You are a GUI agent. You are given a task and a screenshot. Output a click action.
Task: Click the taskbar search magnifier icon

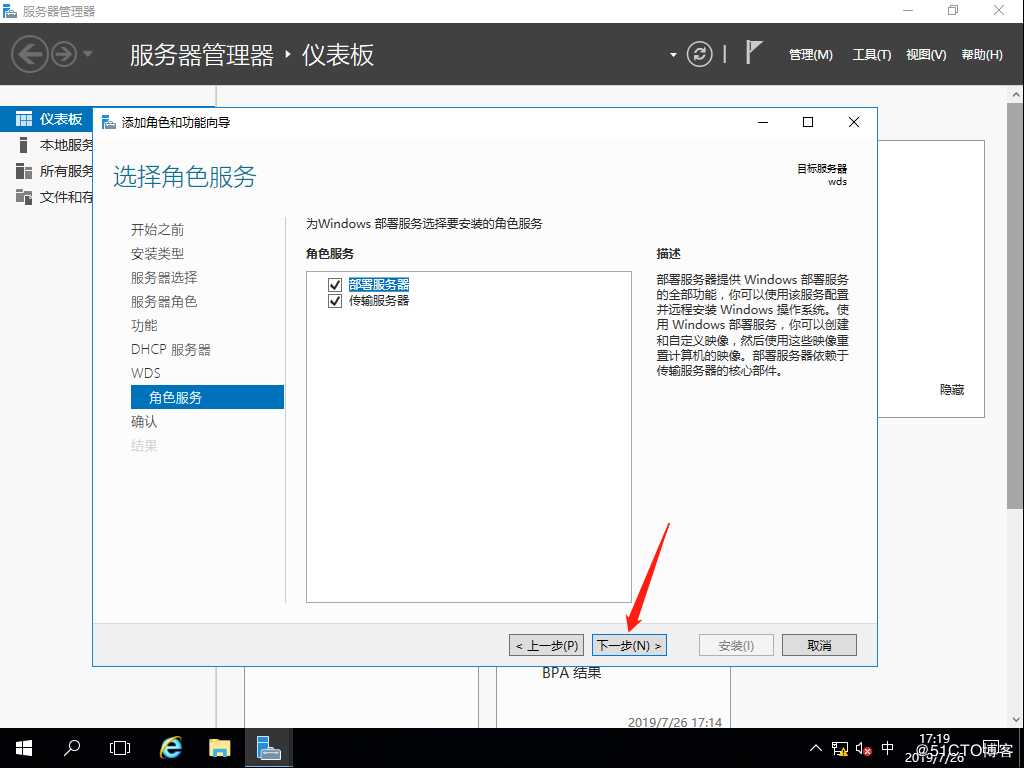pyautogui.click(x=72, y=748)
